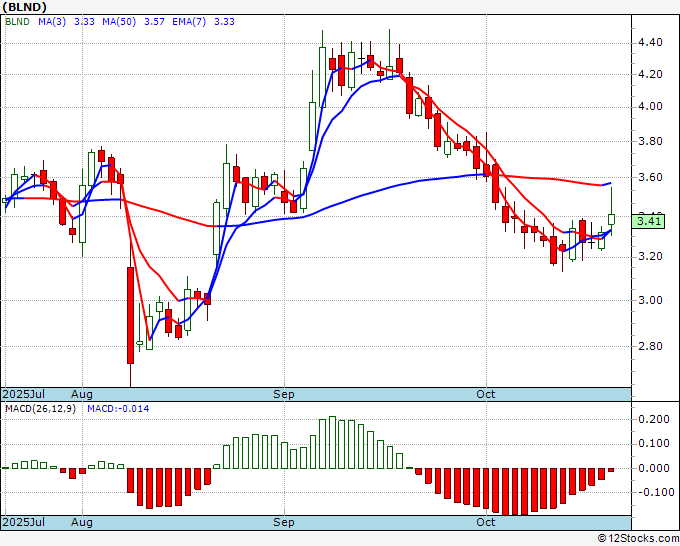
Task: Click the 3.60 price axis label
Action: (x=650, y=177)
